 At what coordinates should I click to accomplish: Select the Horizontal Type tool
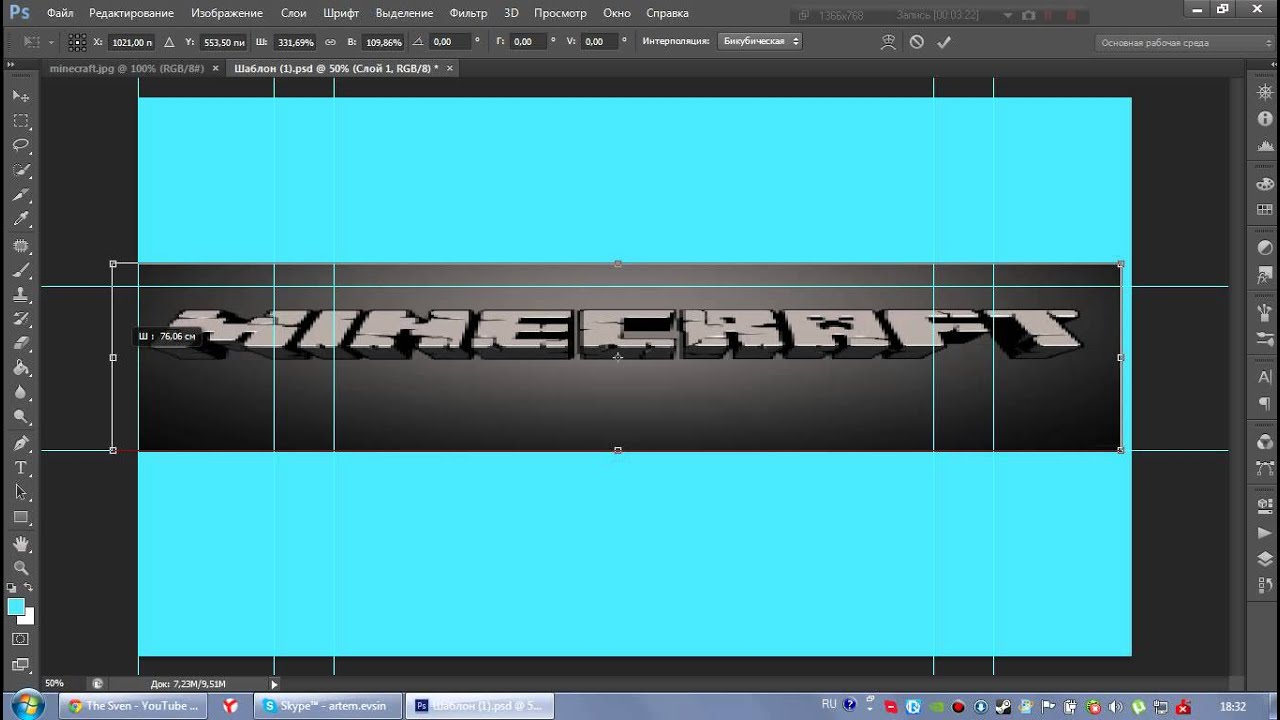(20, 468)
